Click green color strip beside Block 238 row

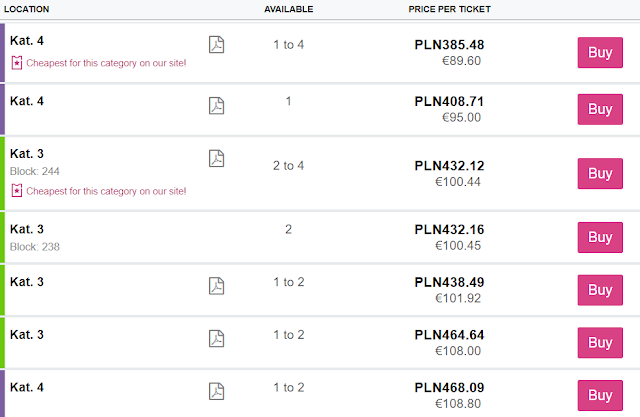point(2,237)
